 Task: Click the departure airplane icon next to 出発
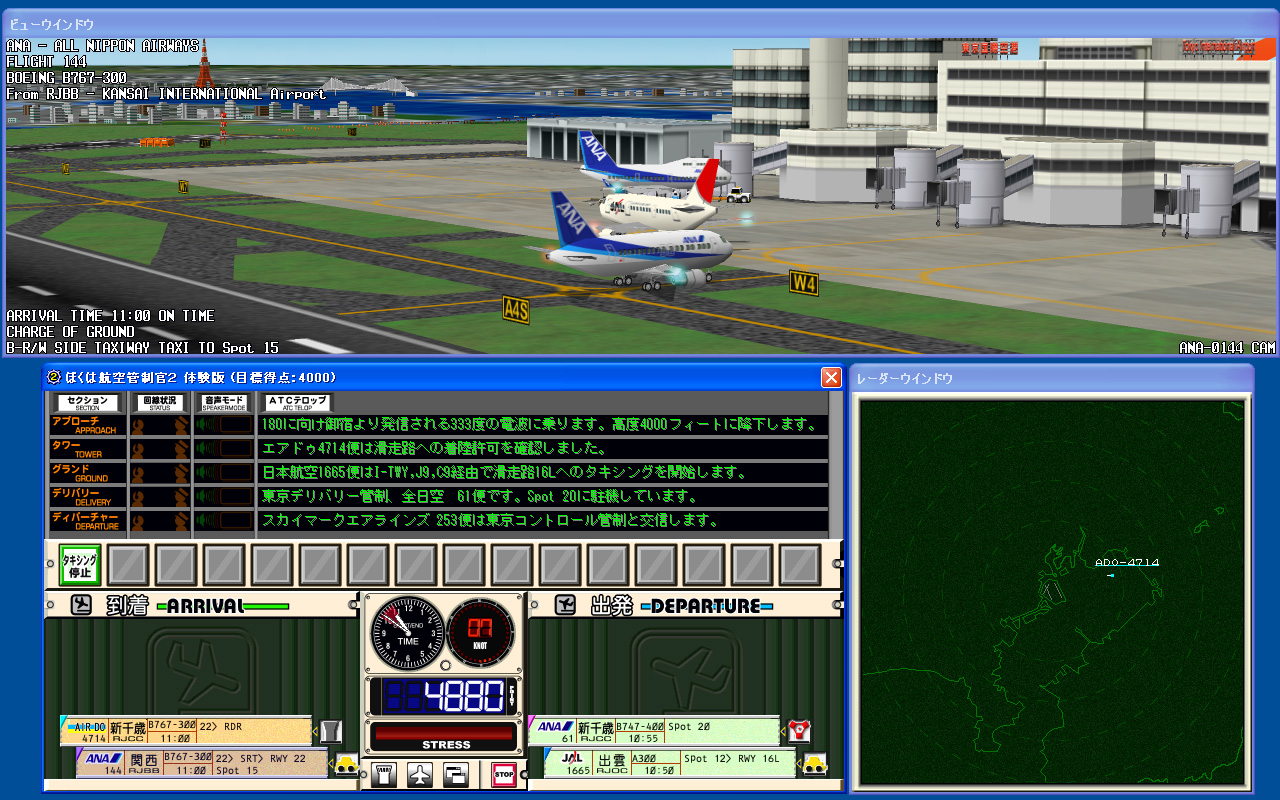pyautogui.click(x=565, y=605)
